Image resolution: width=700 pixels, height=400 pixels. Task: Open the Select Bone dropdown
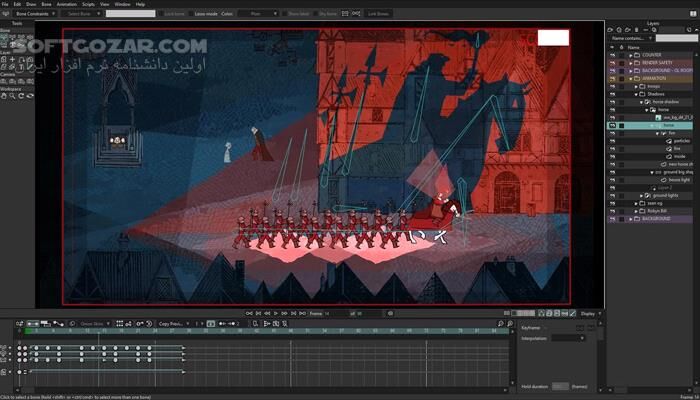coord(82,14)
